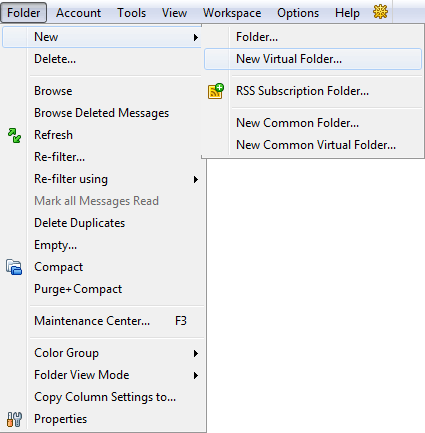Screen dimensions: 425x433
Task: Expand the Color Group submenu arrow
Action: 196,353
